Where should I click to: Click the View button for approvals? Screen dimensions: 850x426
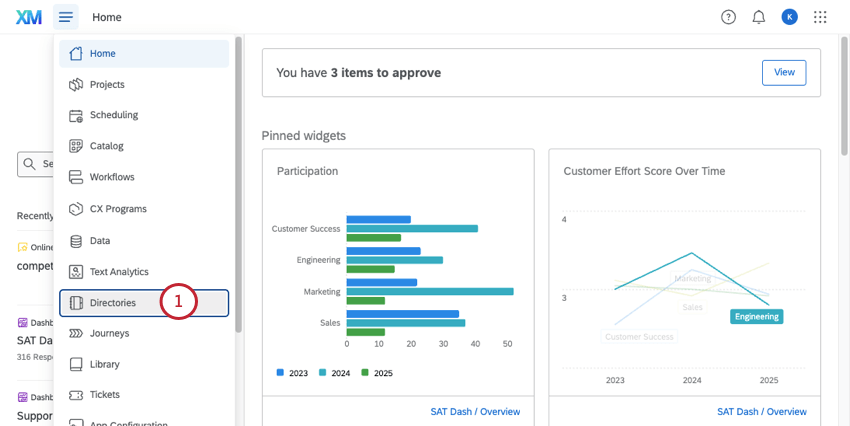click(784, 72)
